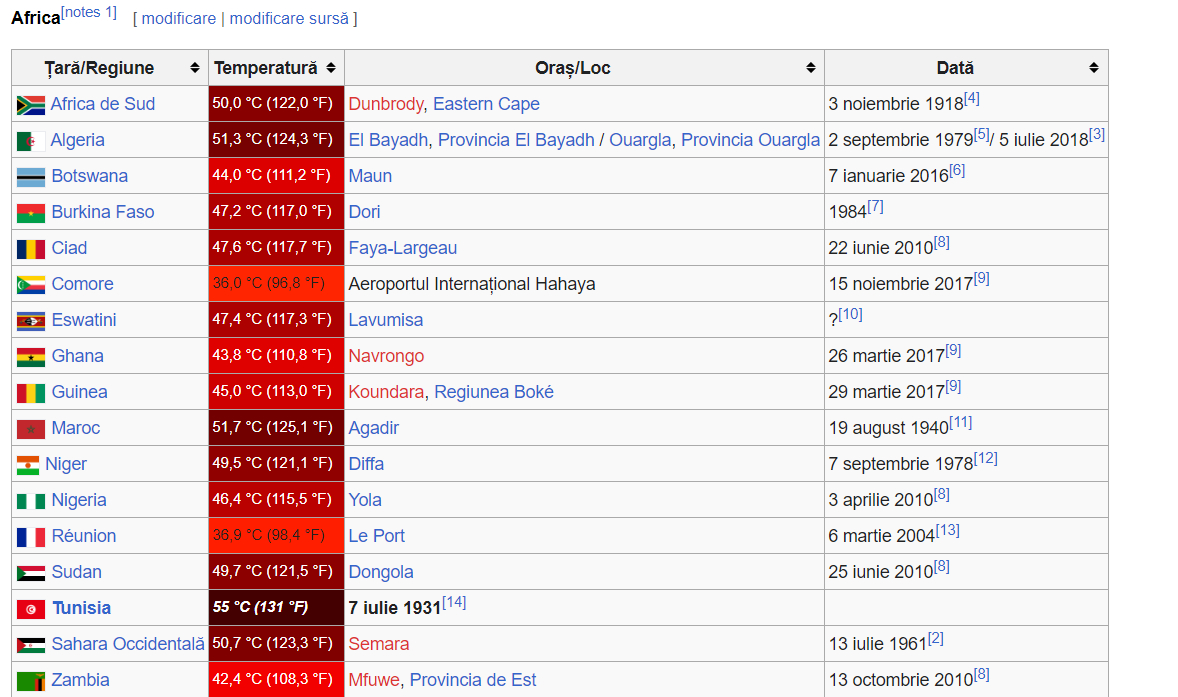Click the Tunisia flag icon
This screenshot has height=697, width=1178.
[31, 609]
